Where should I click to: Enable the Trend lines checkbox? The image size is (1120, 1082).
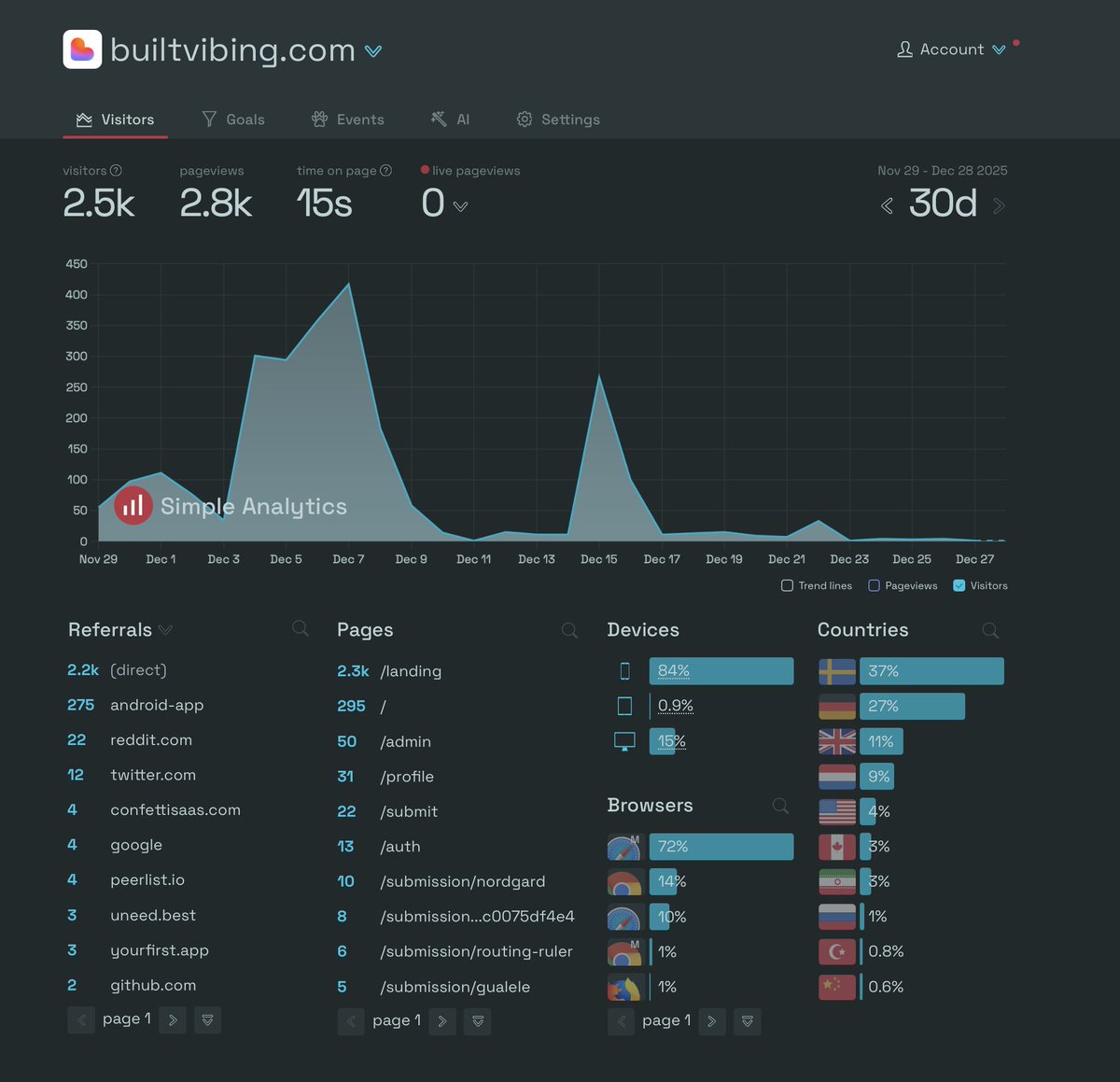click(787, 585)
